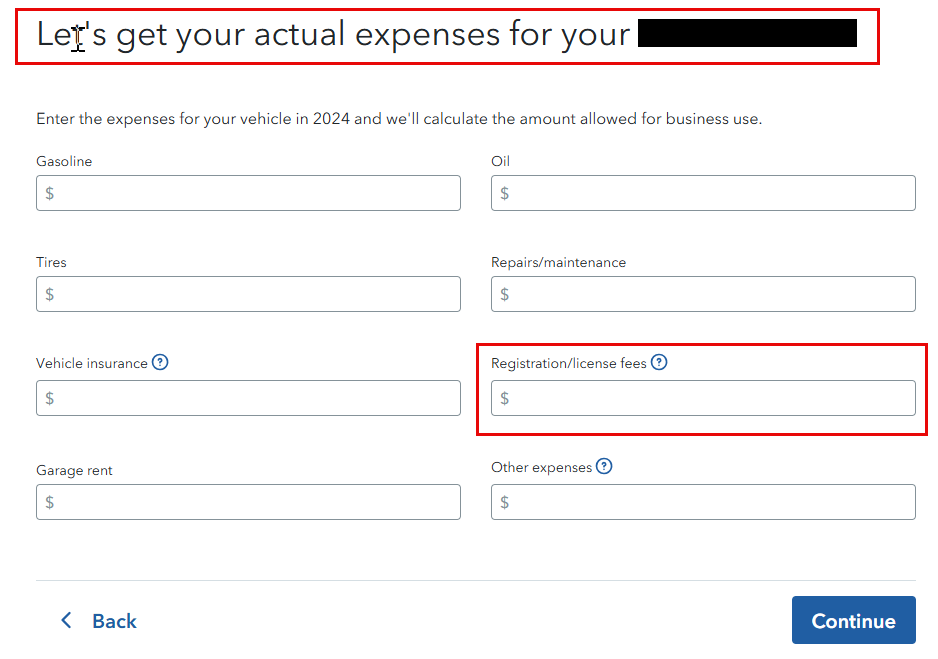Select the Registration/license fees input

pos(703,398)
